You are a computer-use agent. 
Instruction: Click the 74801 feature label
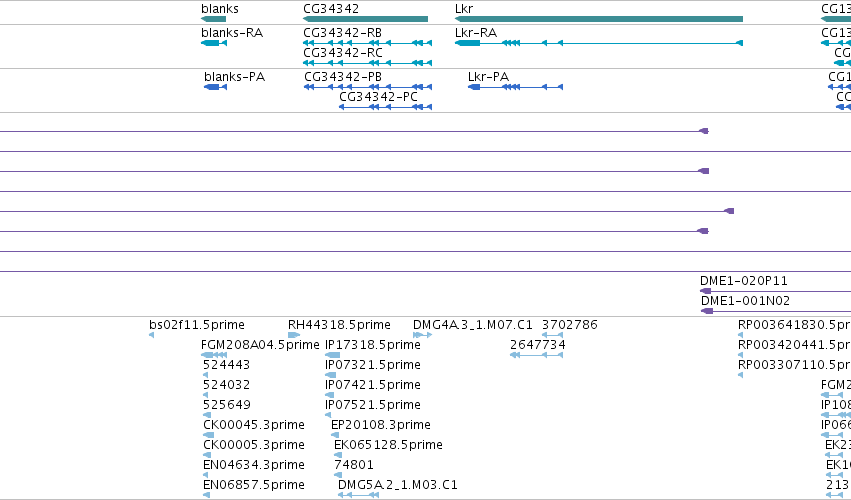[354, 465]
